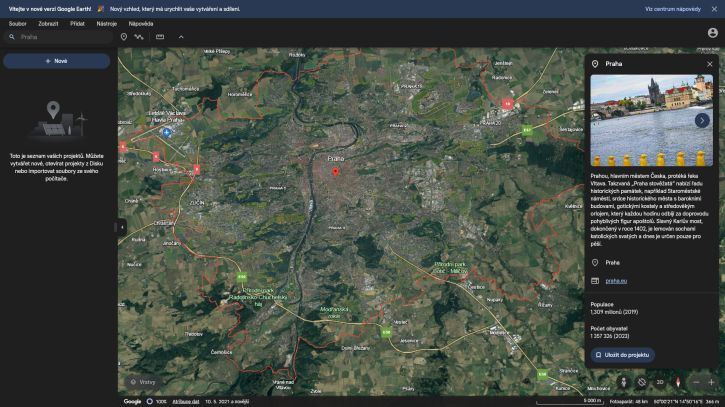Viewport: 725px width, 407px height.
Task: Open the Nástroje menu
Action: (x=106, y=24)
